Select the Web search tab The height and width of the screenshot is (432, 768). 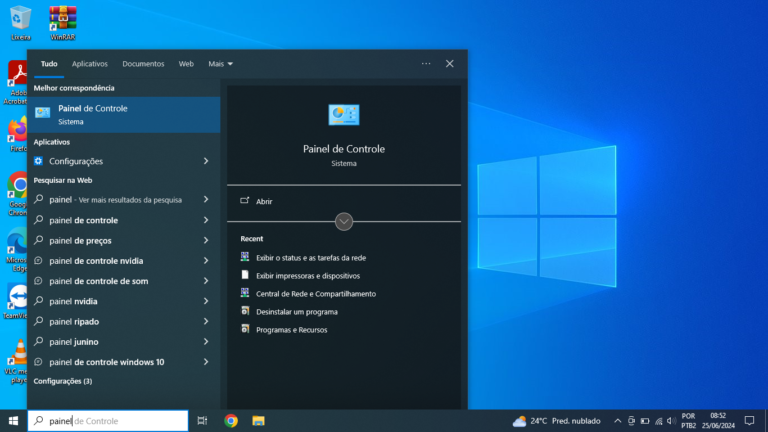coord(186,64)
